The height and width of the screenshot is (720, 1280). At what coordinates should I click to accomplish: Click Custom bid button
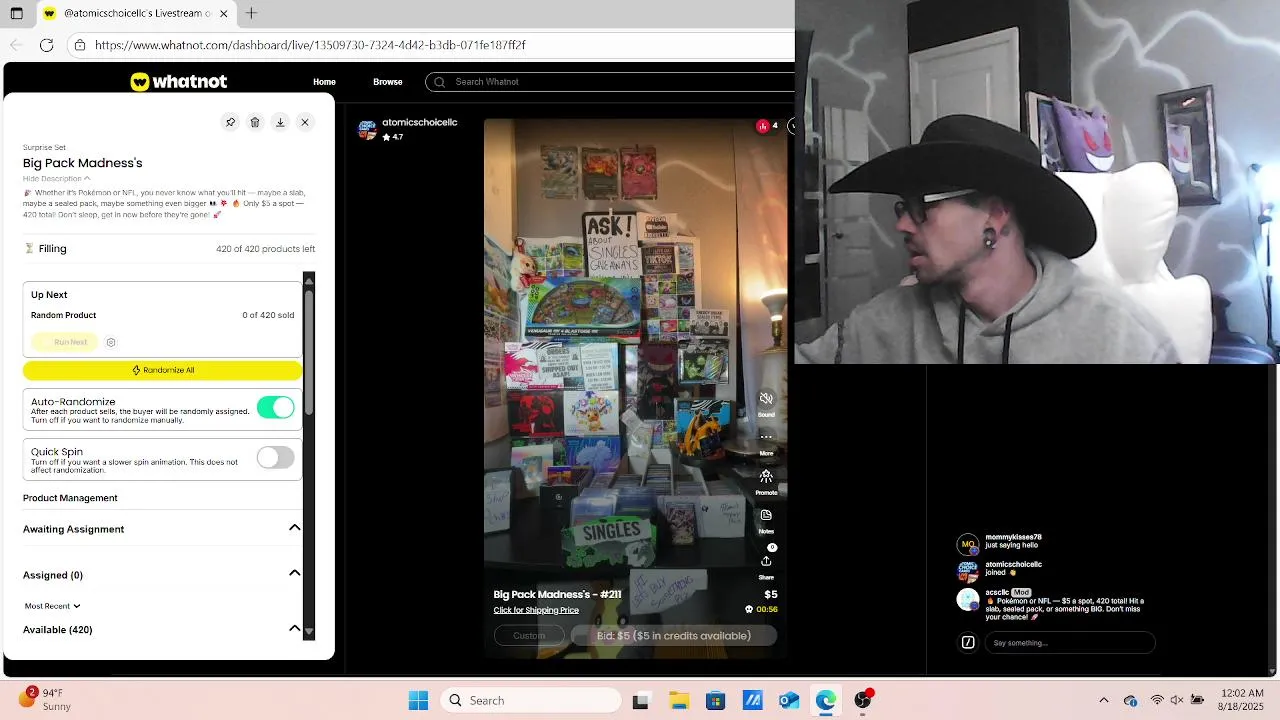pyautogui.click(x=529, y=636)
